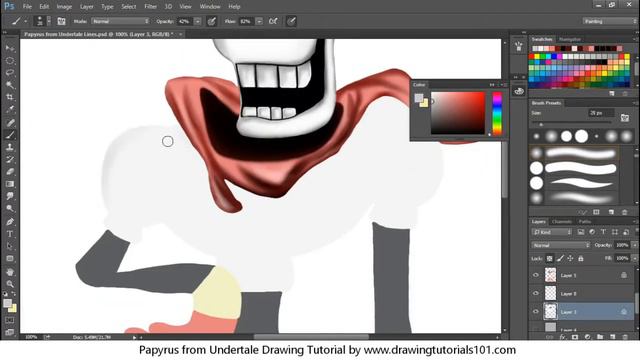Viewport: 640px width, 360px height.
Task: Open the File menu
Action: pos(27,7)
